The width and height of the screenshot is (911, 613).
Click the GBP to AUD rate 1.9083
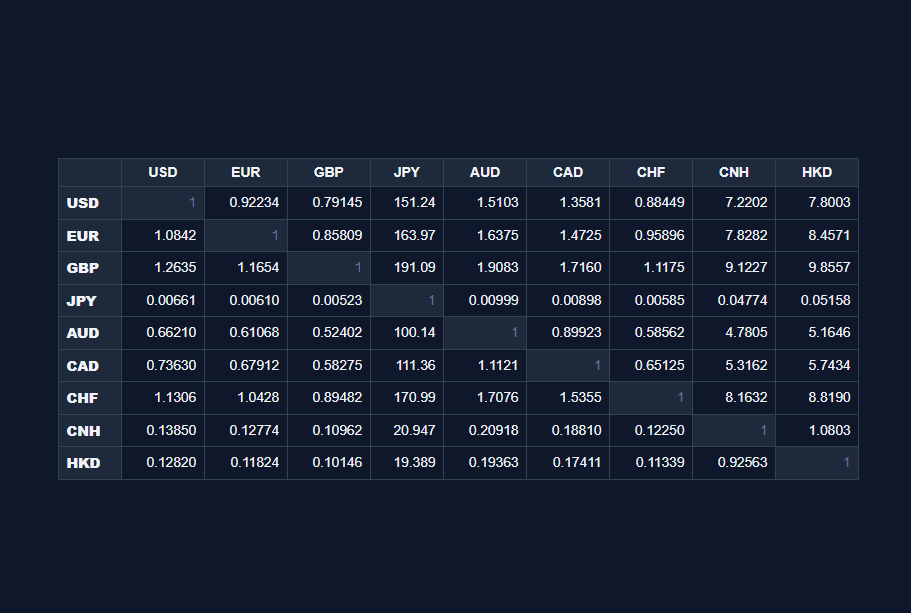point(485,268)
